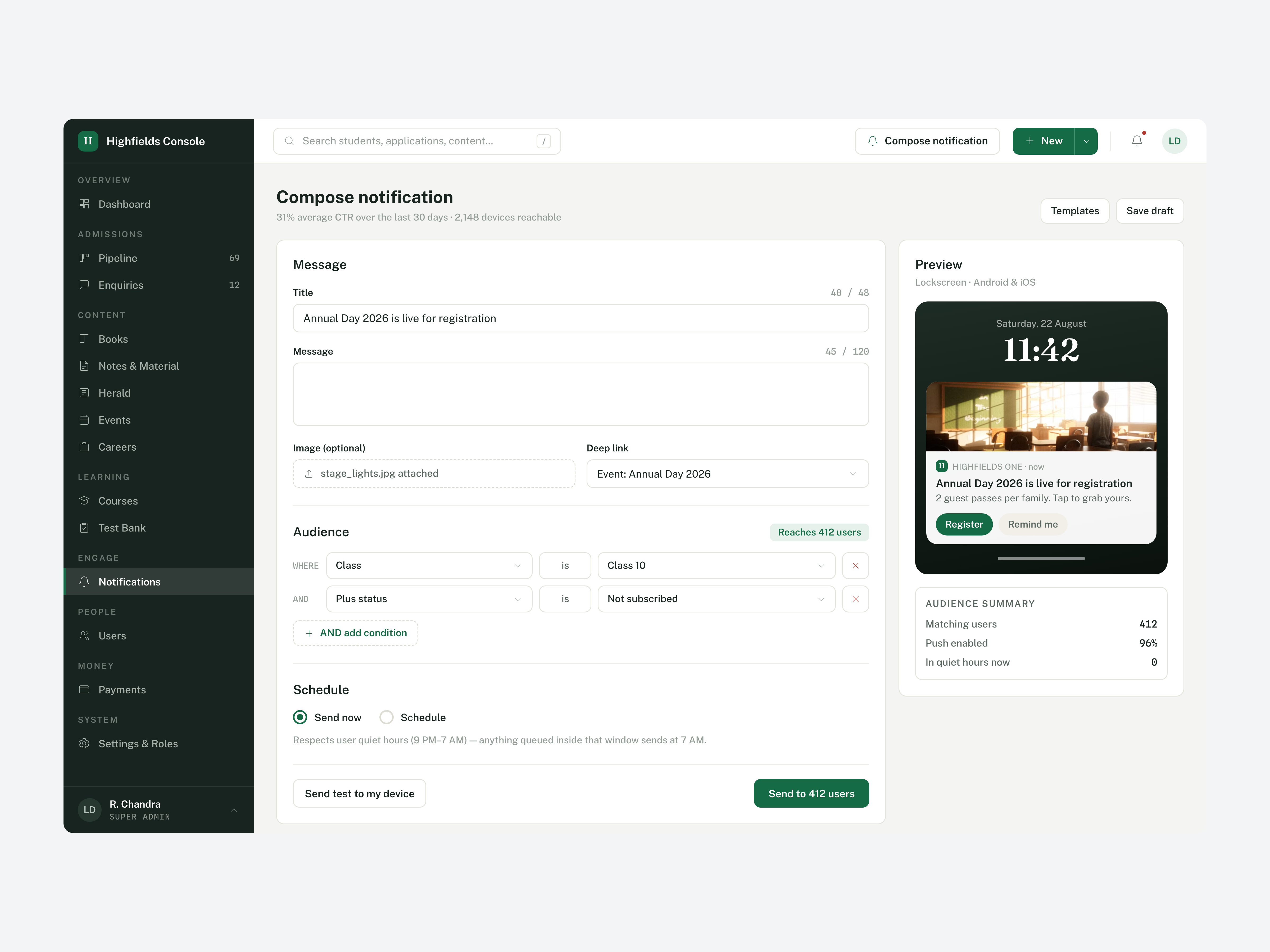Click Save draft
The height and width of the screenshot is (952, 1270).
[x=1149, y=211]
